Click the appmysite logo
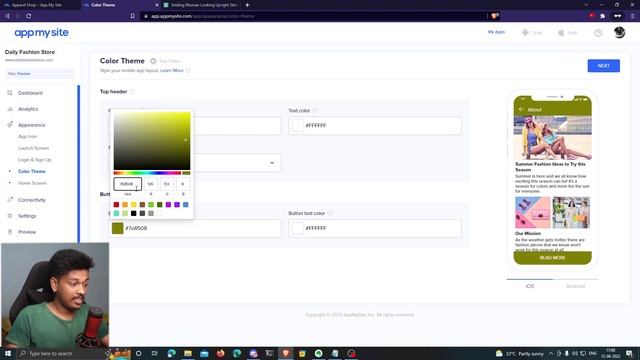Image resolution: width=640 pixels, height=360 pixels. [41, 33]
